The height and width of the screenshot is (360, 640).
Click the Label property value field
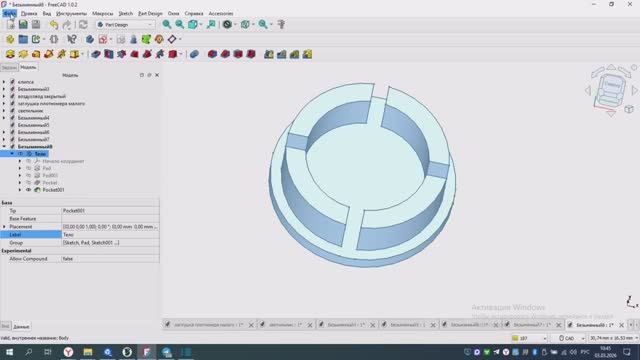point(110,235)
